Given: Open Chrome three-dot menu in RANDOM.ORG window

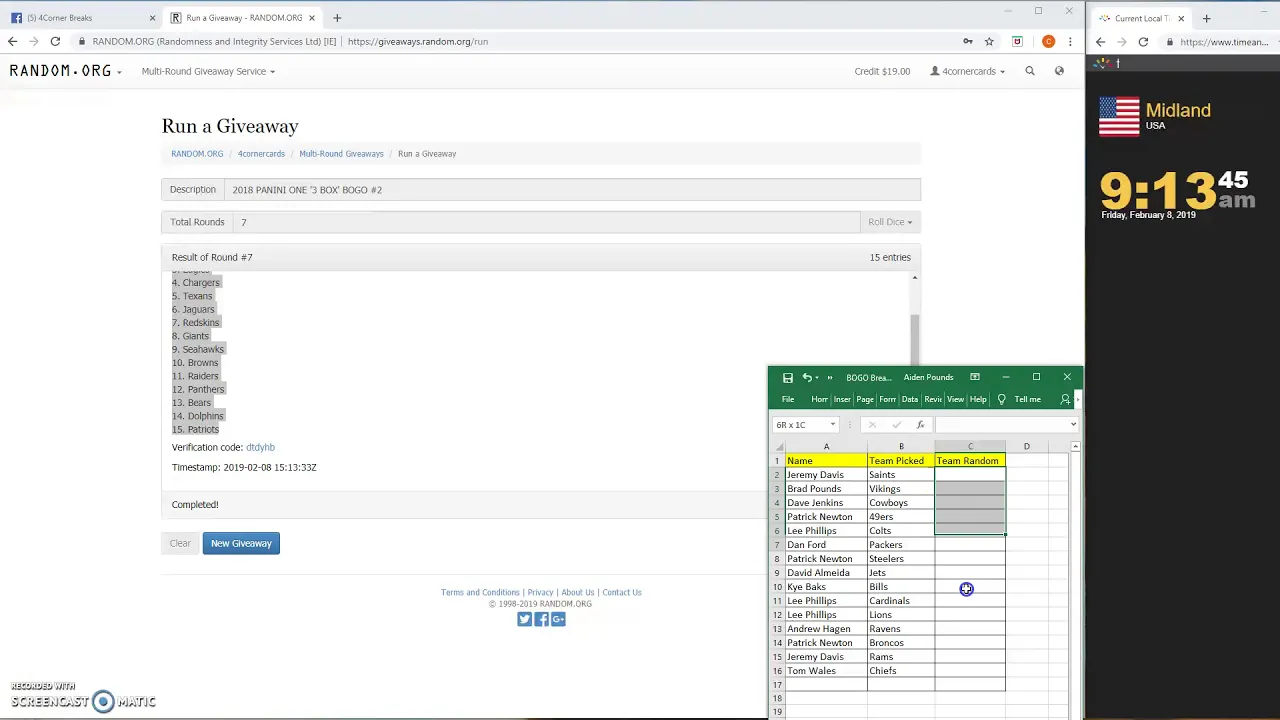Looking at the screenshot, I should 1070,41.
